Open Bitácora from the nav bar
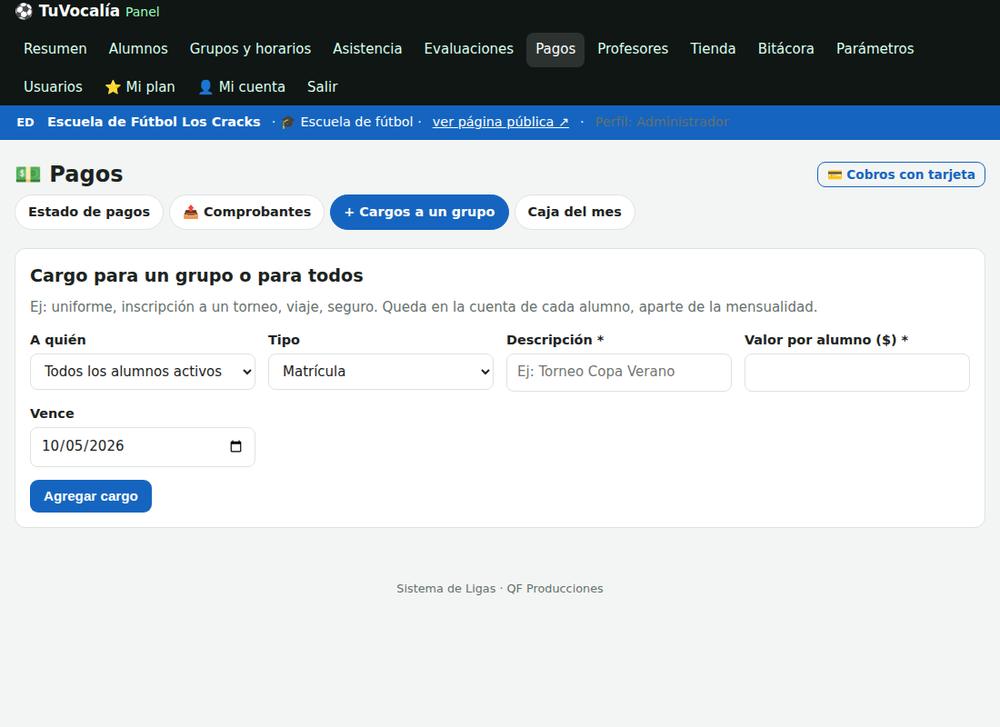This screenshot has width=1000, height=727. [786, 49]
